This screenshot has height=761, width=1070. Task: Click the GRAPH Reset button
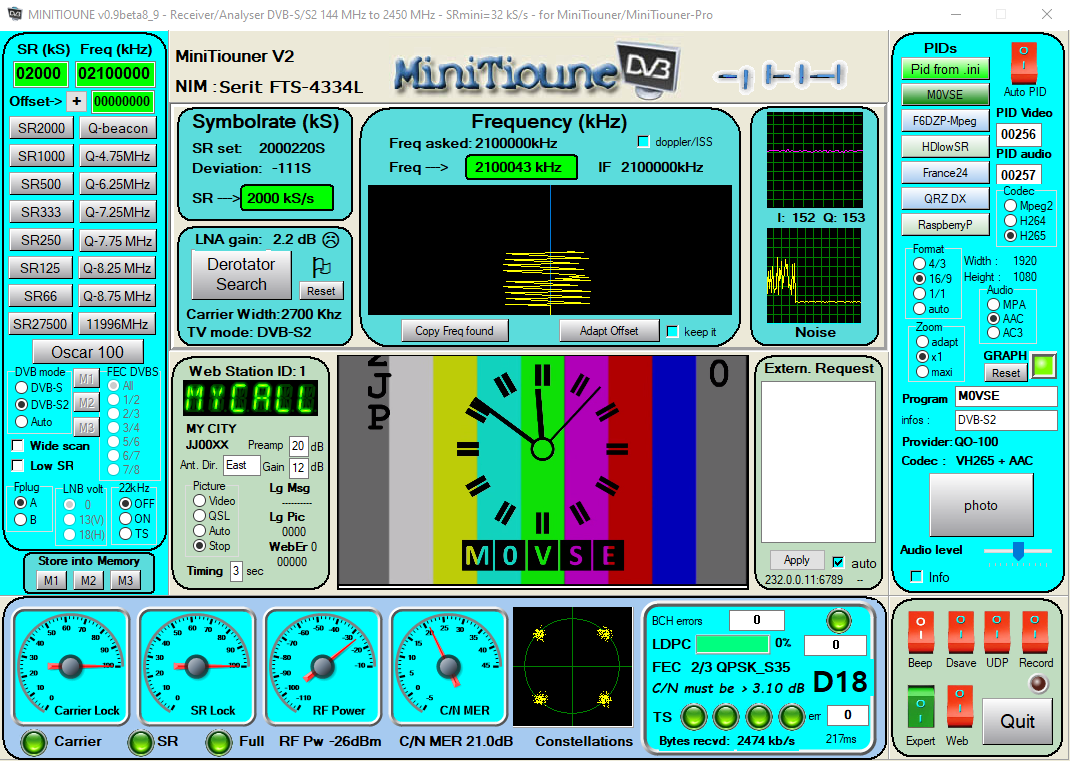tap(1006, 373)
